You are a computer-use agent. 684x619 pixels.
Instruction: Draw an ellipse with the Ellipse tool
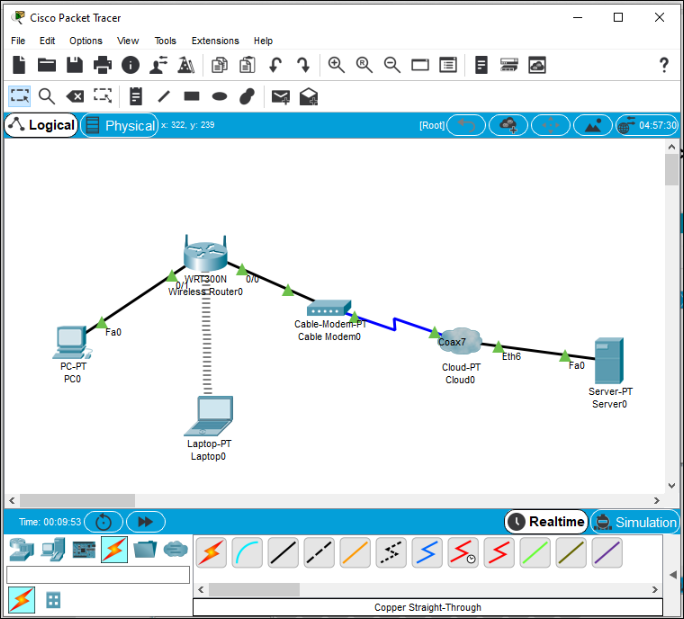pyautogui.click(x=219, y=96)
